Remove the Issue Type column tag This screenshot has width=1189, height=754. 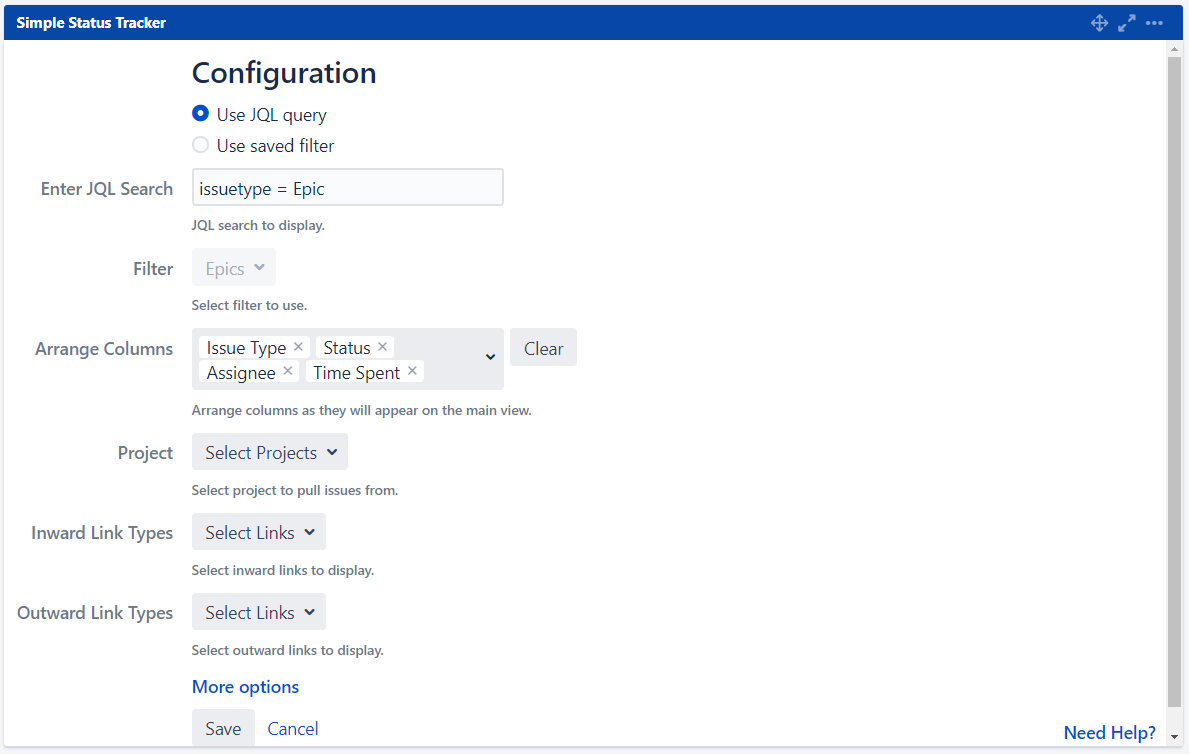tap(298, 347)
